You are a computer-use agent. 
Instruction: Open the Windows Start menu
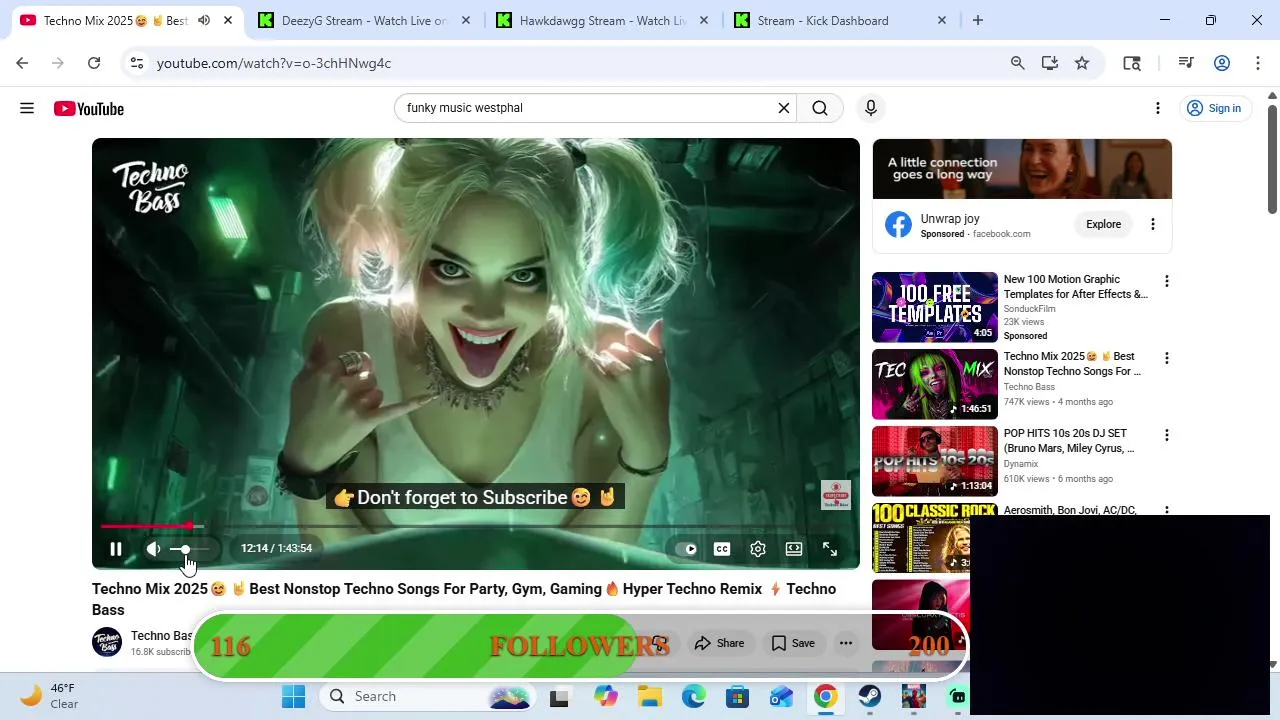tap(294, 696)
